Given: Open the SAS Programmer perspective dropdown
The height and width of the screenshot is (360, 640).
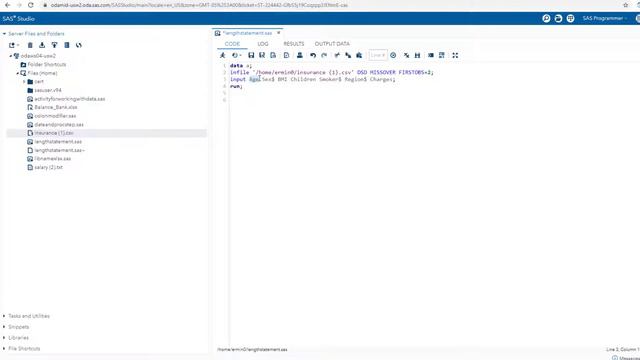Looking at the screenshot, I should point(605,18).
